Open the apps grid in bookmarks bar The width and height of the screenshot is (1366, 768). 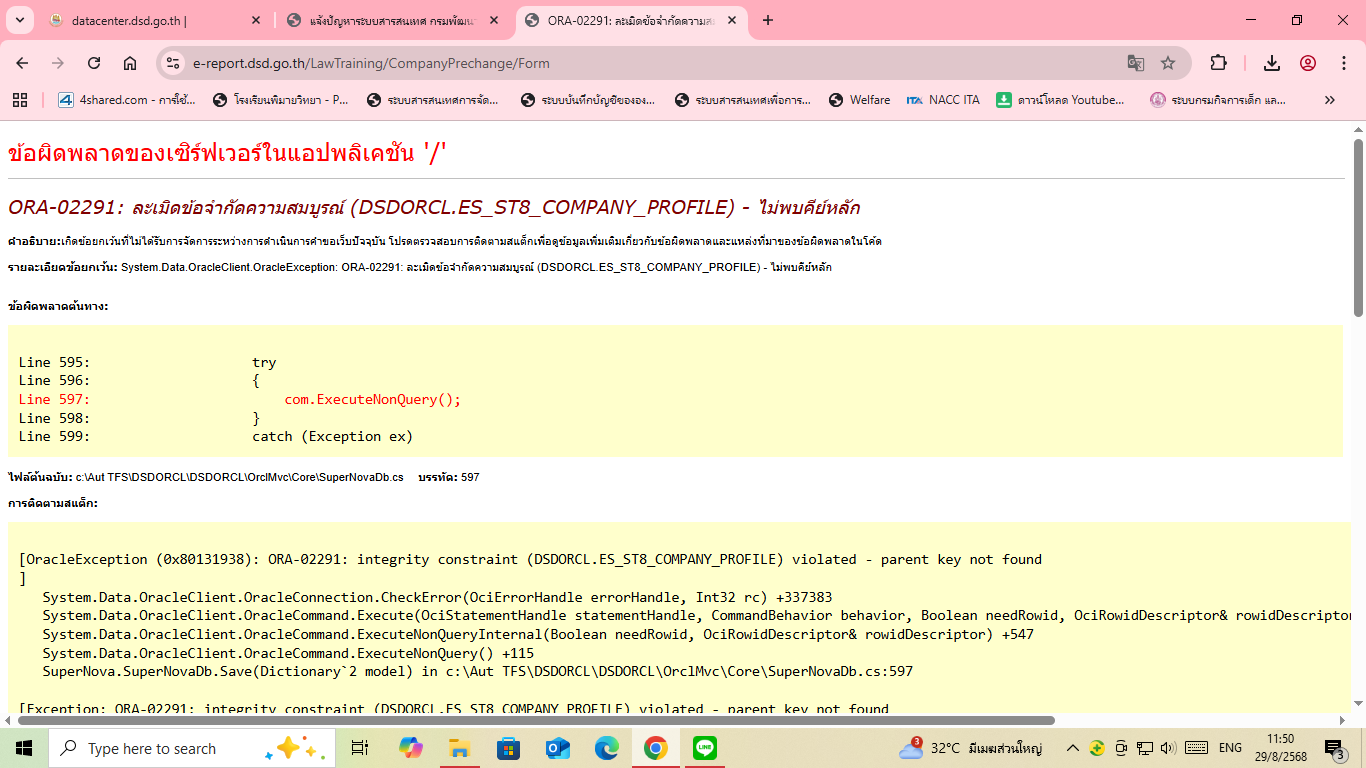pyautogui.click(x=19, y=100)
